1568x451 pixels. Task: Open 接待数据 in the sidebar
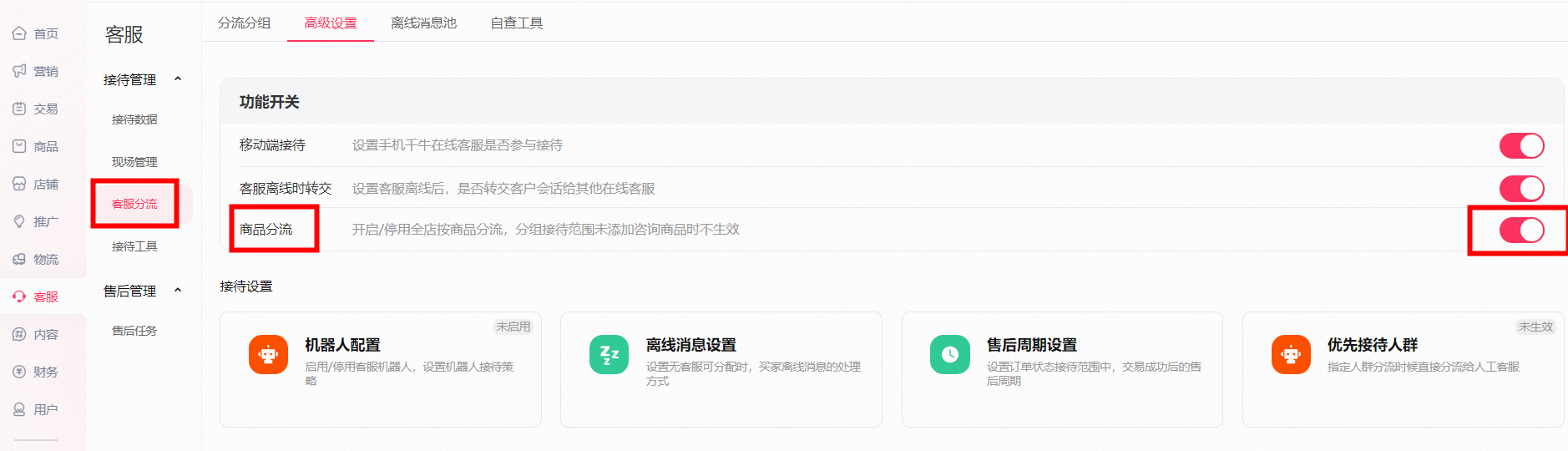coord(134,119)
